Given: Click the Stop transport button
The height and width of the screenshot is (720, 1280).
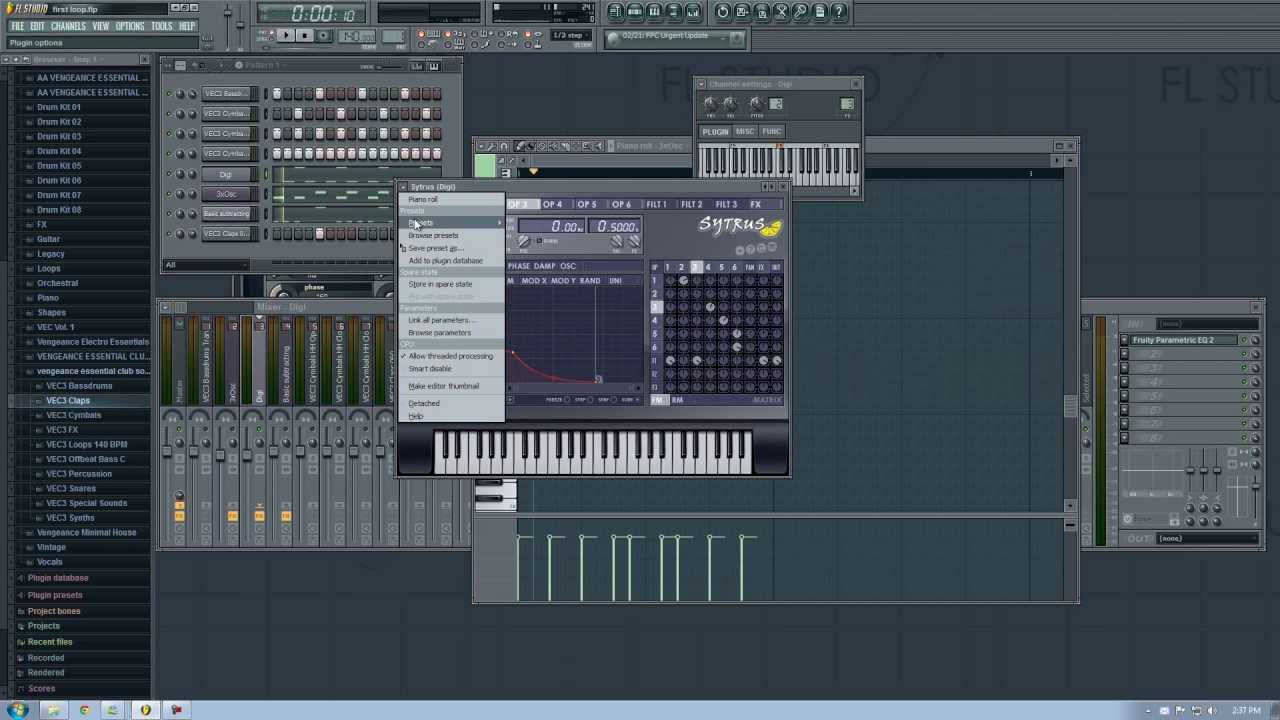Looking at the screenshot, I should (305, 36).
